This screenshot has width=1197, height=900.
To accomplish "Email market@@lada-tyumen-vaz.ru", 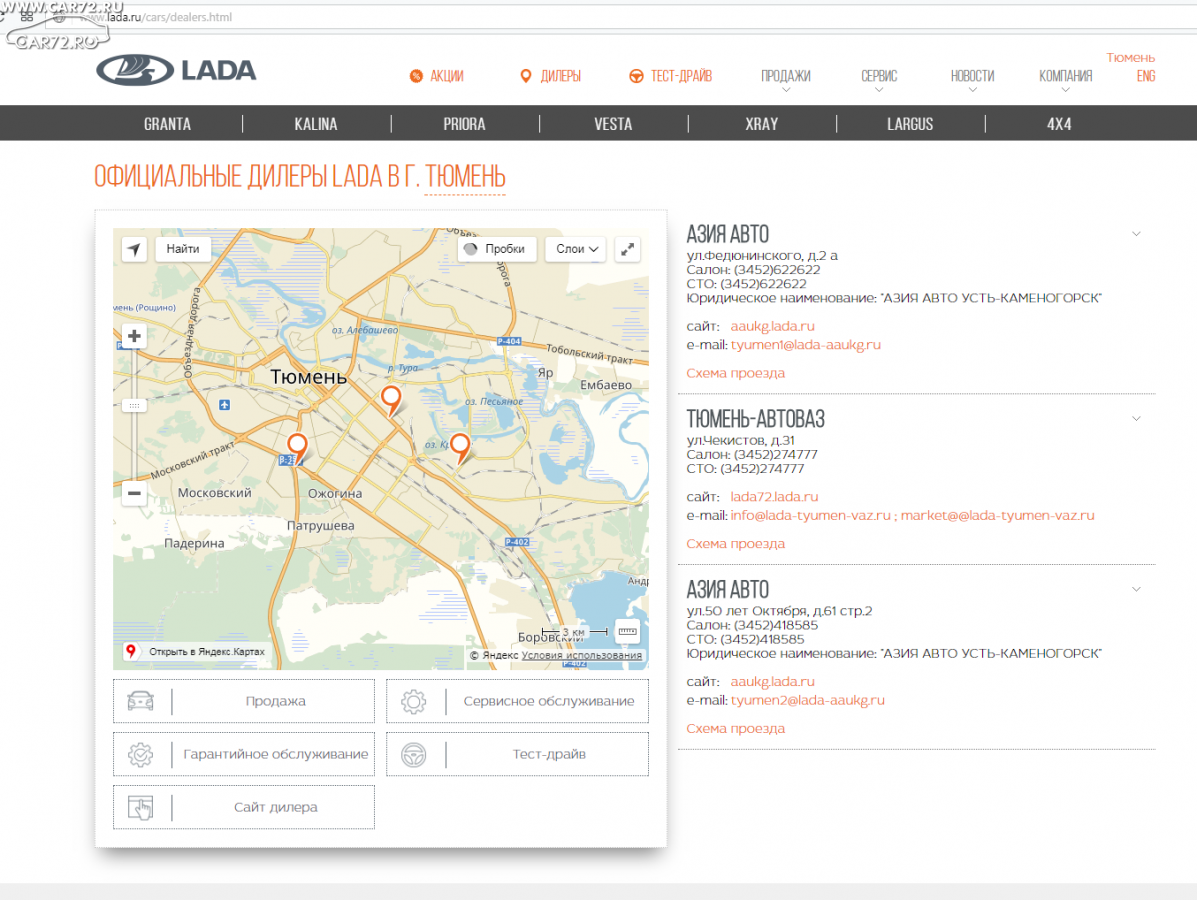I will coord(998,515).
